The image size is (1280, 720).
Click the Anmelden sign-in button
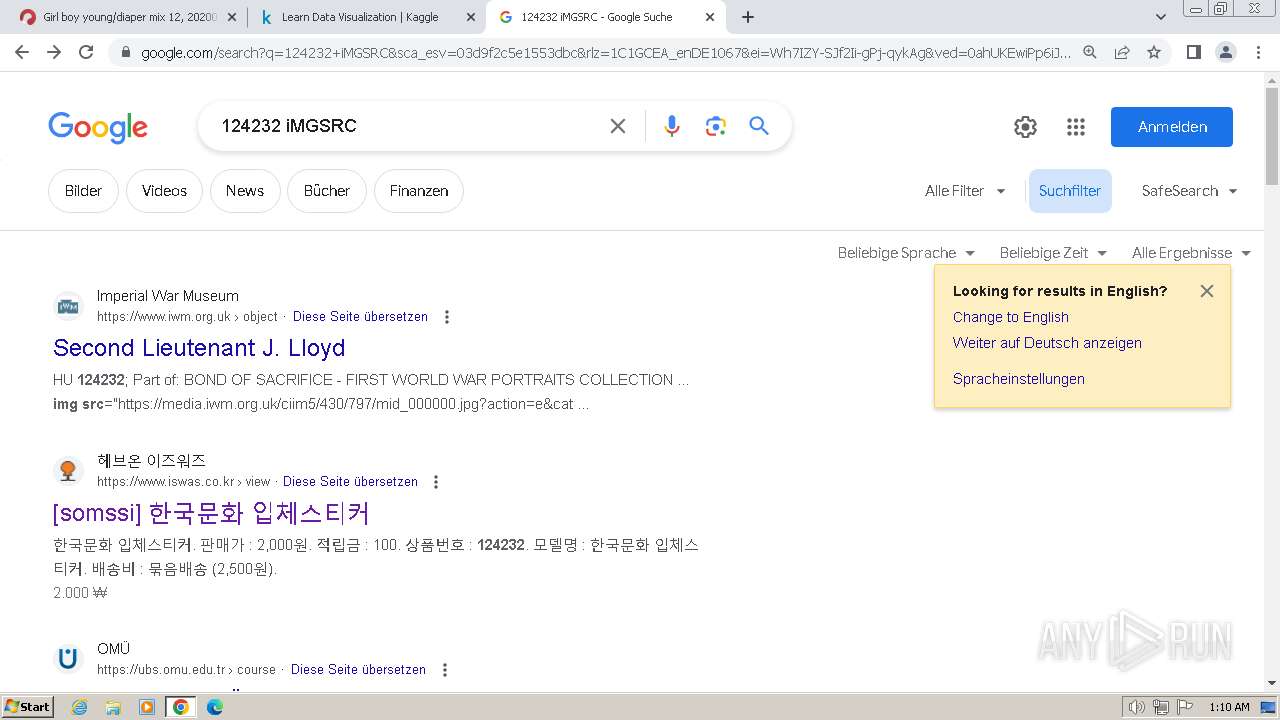(x=1172, y=127)
